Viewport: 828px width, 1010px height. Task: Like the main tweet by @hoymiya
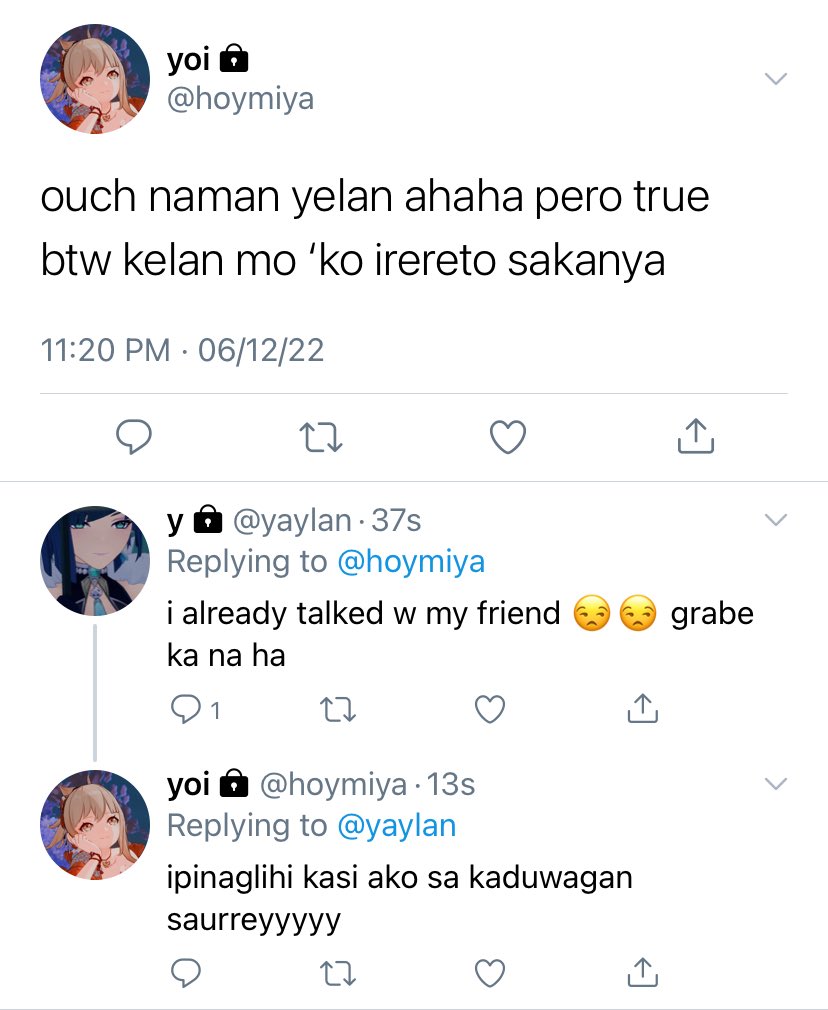[x=508, y=437]
